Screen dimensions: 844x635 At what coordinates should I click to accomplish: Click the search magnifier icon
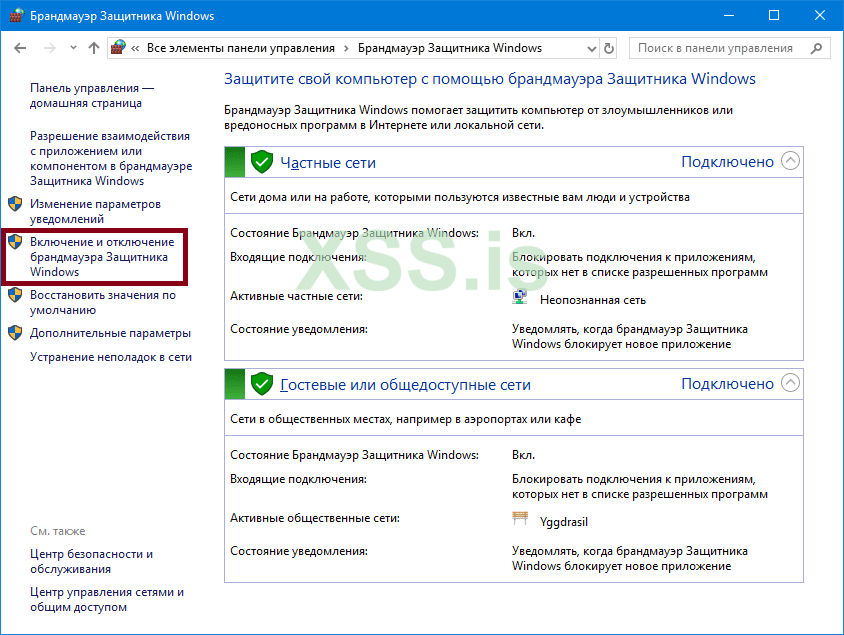pos(816,48)
